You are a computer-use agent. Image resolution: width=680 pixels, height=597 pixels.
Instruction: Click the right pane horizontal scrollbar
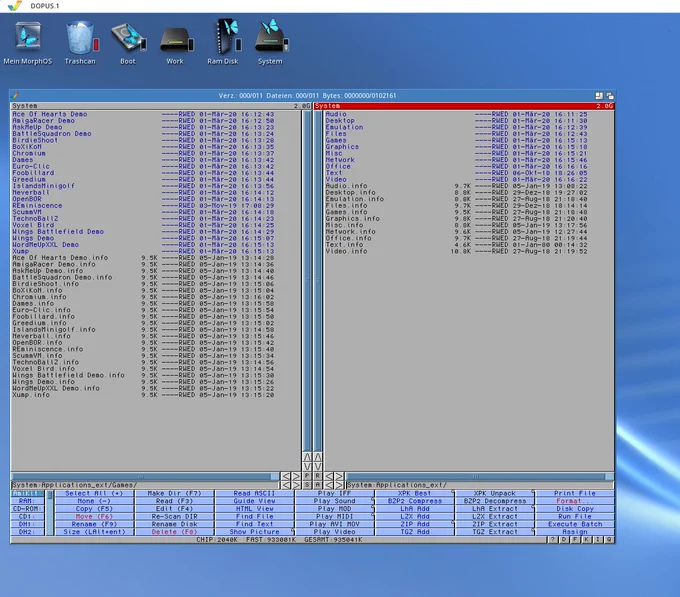click(x=480, y=476)
